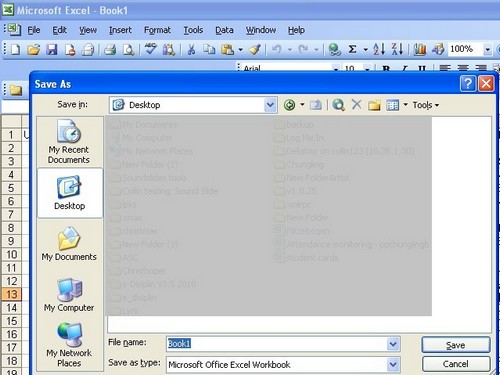Click the Undo arrow icon
This screenshot has width=500, height=375.
point(277,50)
